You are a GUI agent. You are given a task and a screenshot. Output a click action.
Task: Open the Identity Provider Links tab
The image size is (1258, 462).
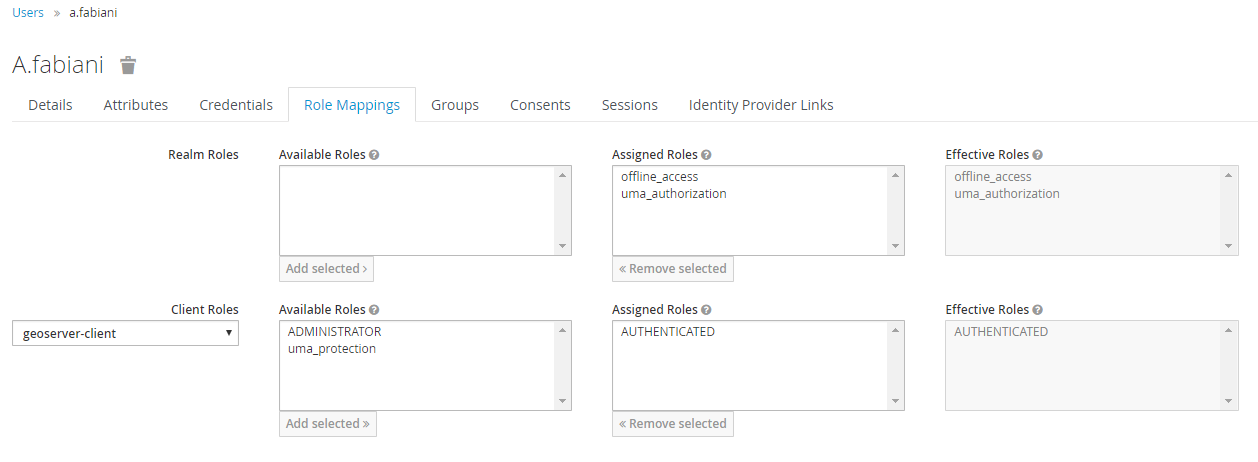[x=761, y=105]
